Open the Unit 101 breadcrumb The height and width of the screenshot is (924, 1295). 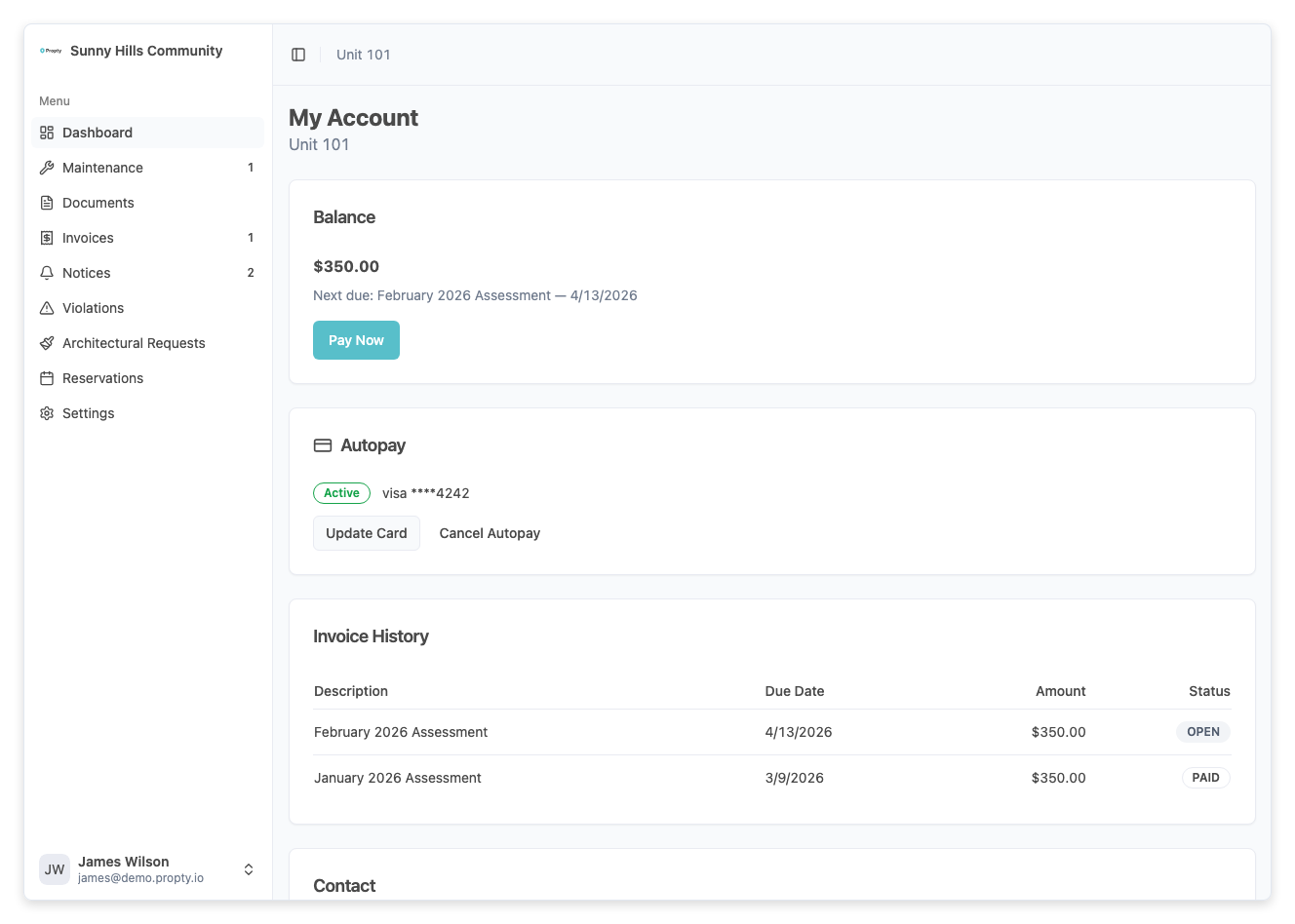(363, 54)
